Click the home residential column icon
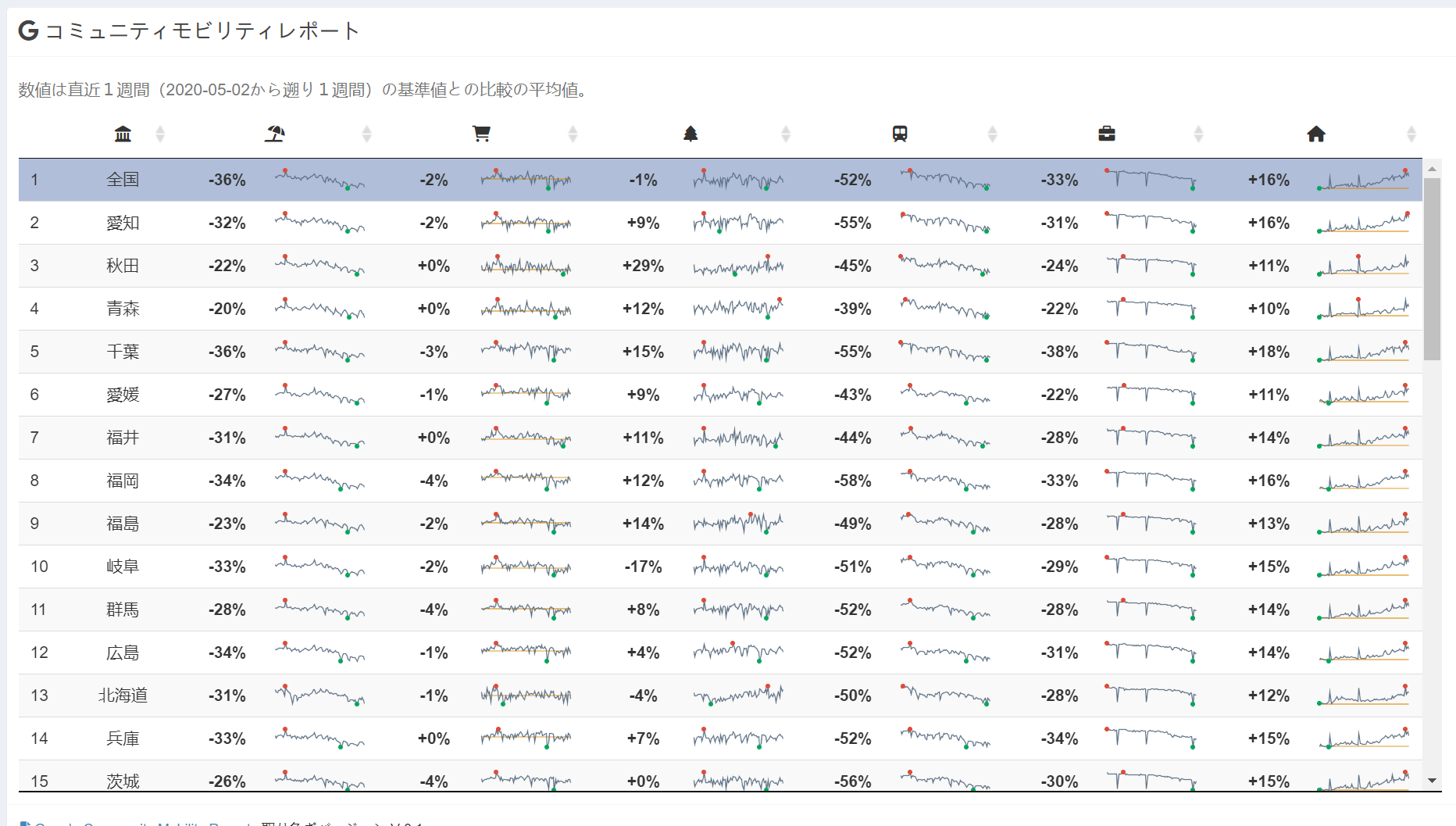The width and height of the screenshot is (1456, 826). 1316,134
